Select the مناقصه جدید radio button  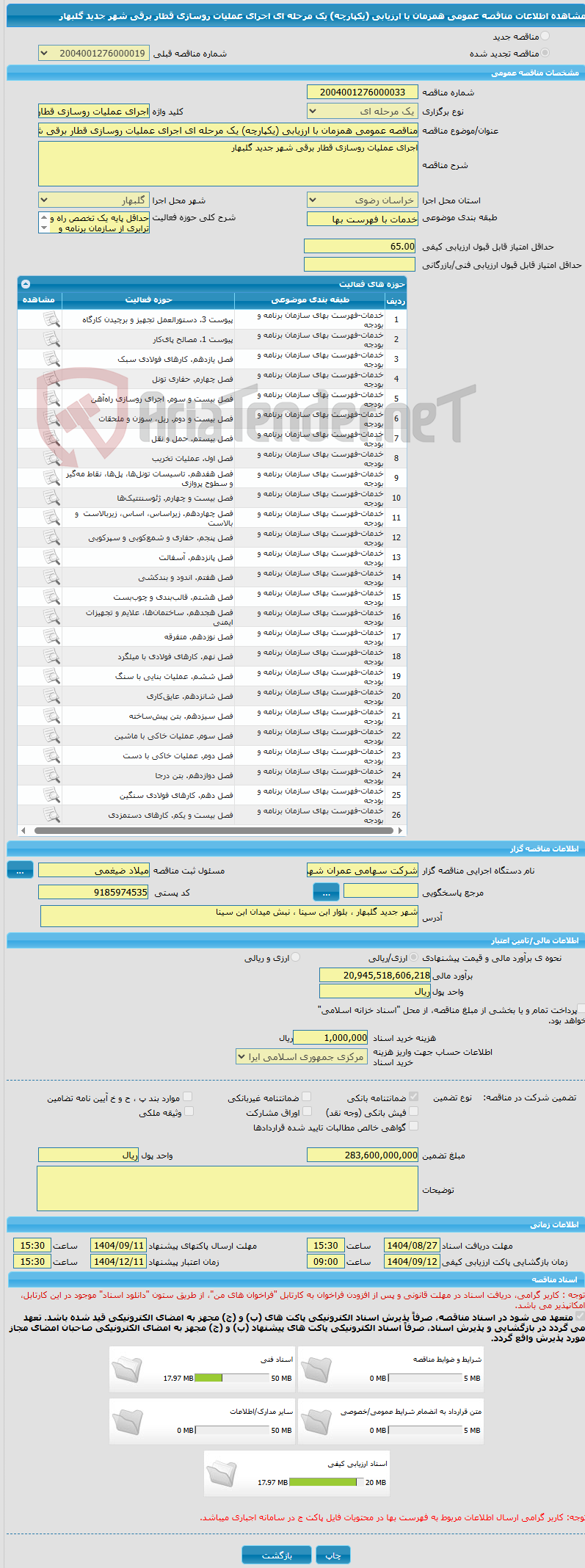pyautogui.click(x=545, y=35)
